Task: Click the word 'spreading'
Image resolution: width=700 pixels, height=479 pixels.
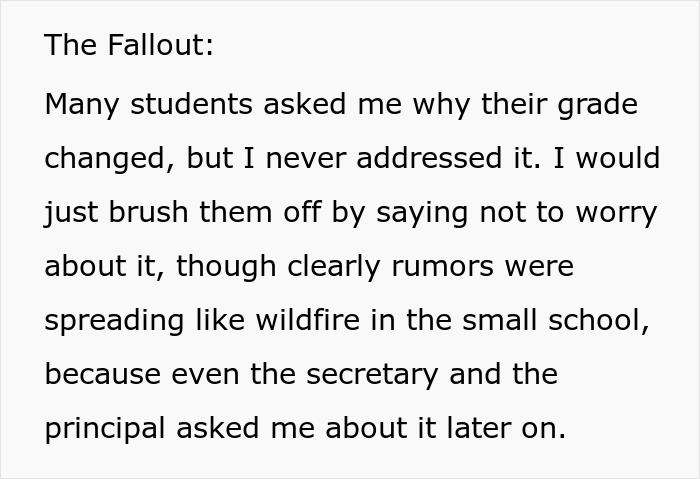Action: point(112,320)
